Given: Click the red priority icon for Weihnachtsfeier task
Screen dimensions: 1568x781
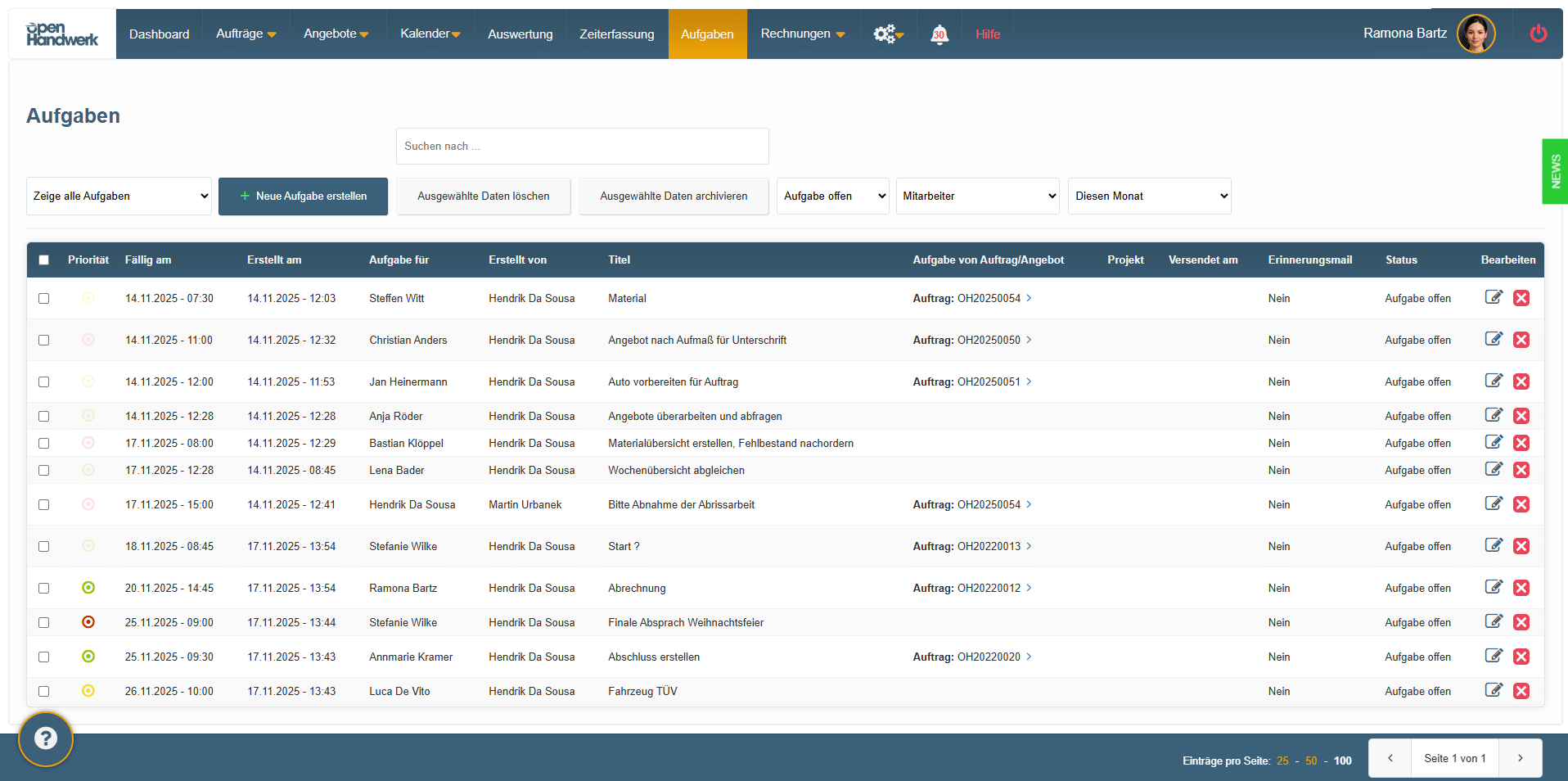Looking at the screenshot, I should tap(88, 622).
